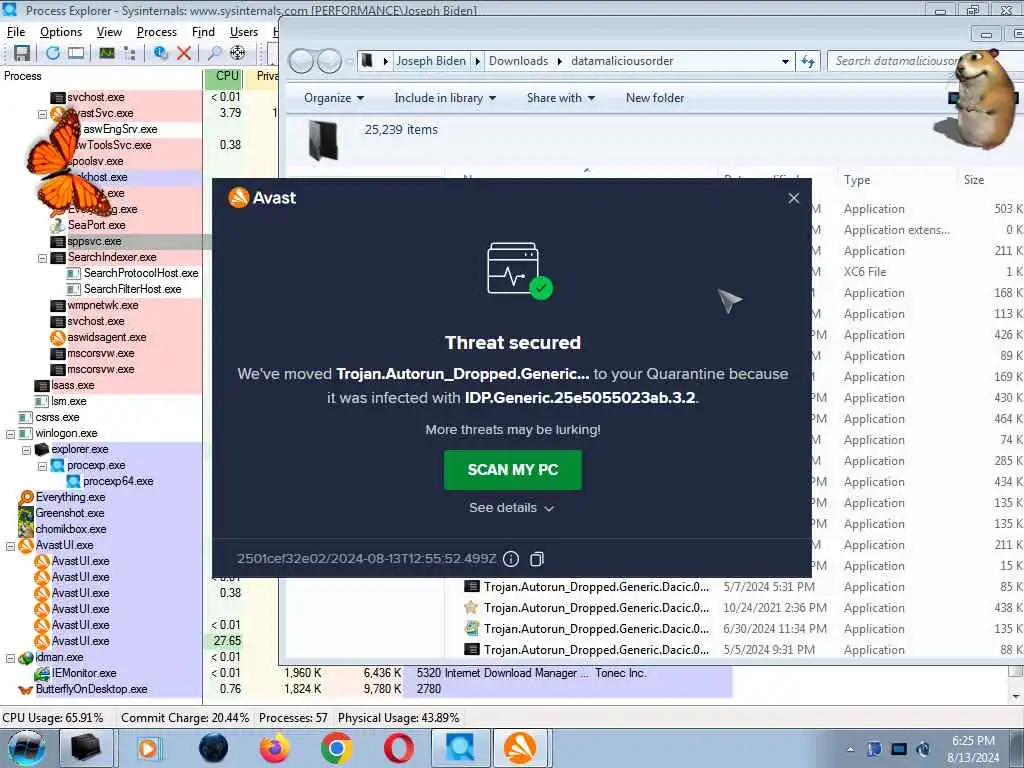Click the process Properties icon in toolbar

point(161,53)
